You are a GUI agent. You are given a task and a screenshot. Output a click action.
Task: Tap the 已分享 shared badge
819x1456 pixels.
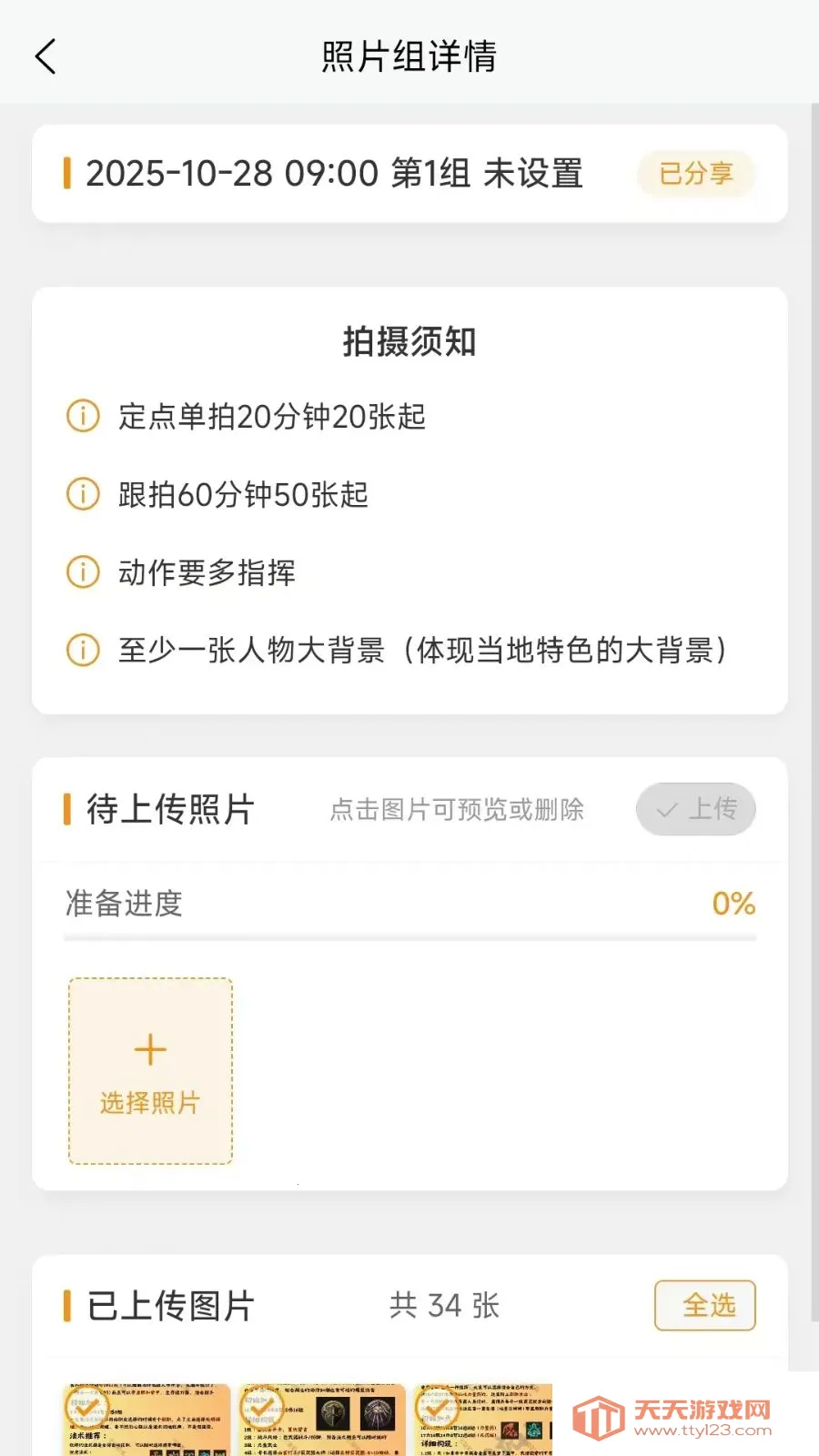click(x=696, y=173)
